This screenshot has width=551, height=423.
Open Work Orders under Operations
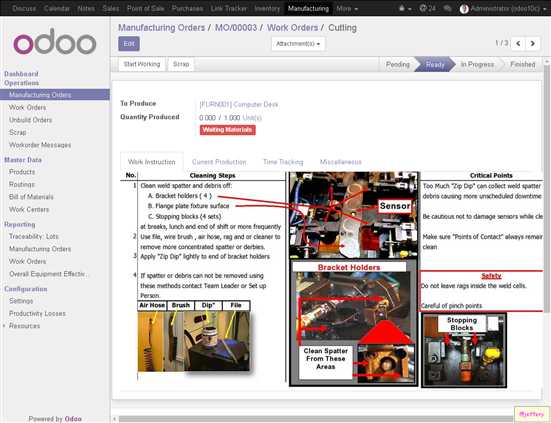pos(27,108)
